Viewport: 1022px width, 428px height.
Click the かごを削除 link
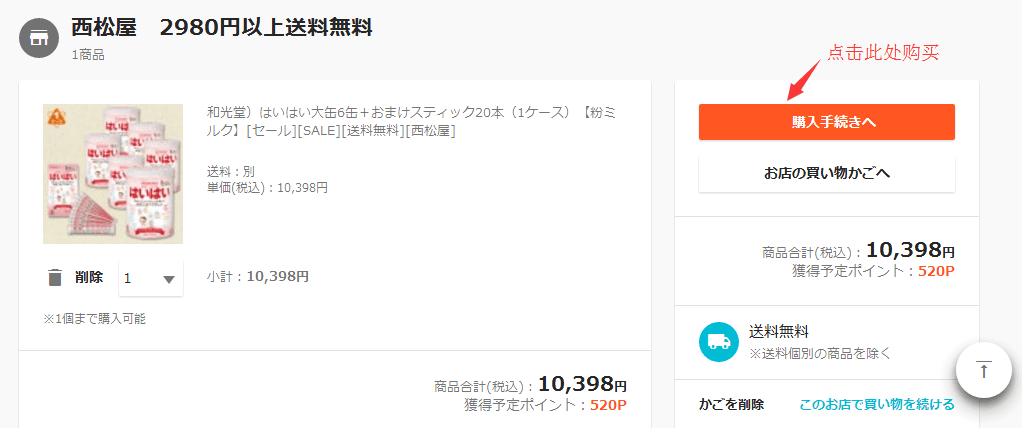coord(731,404)
